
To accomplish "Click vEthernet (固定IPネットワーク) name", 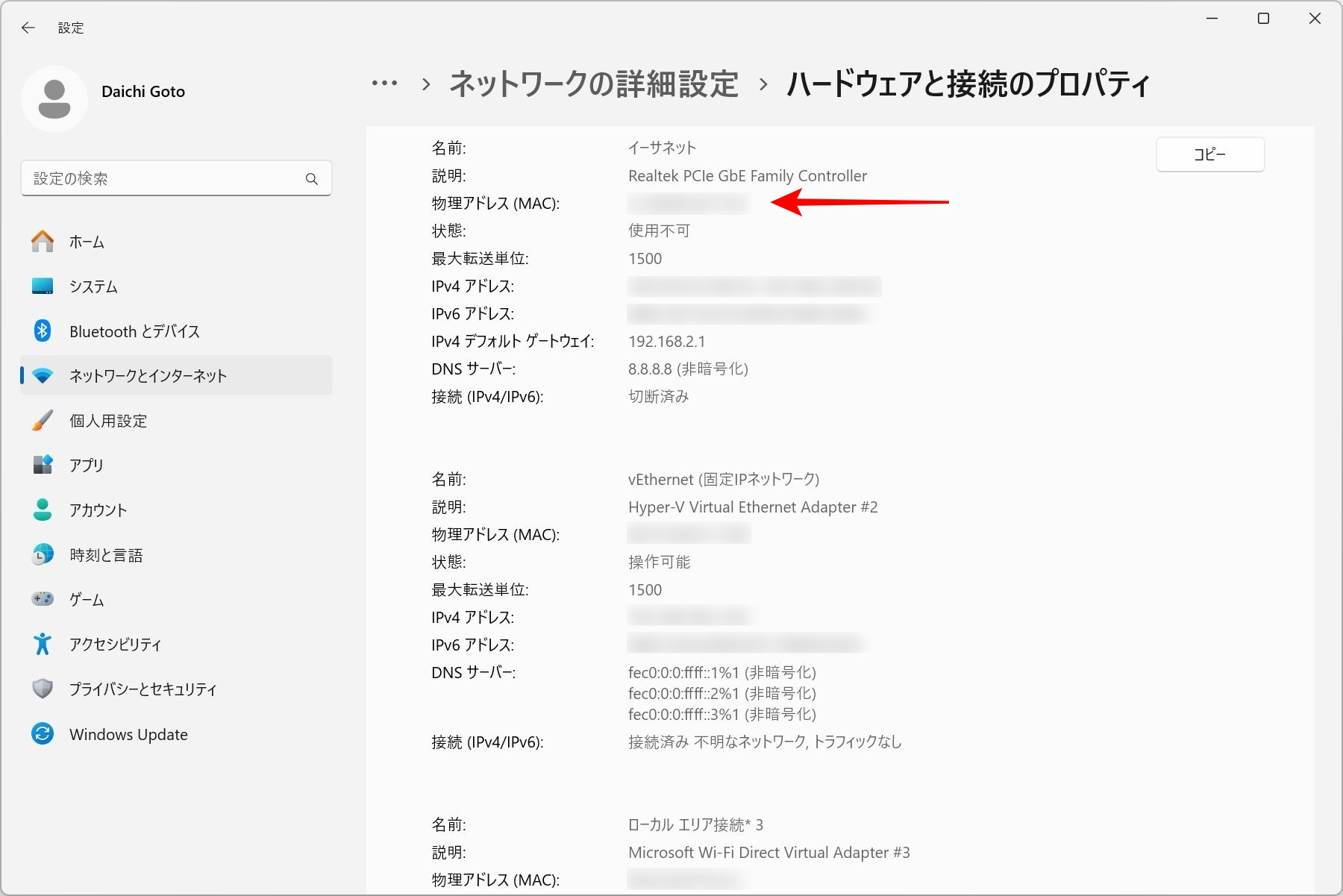I will 724,479.
